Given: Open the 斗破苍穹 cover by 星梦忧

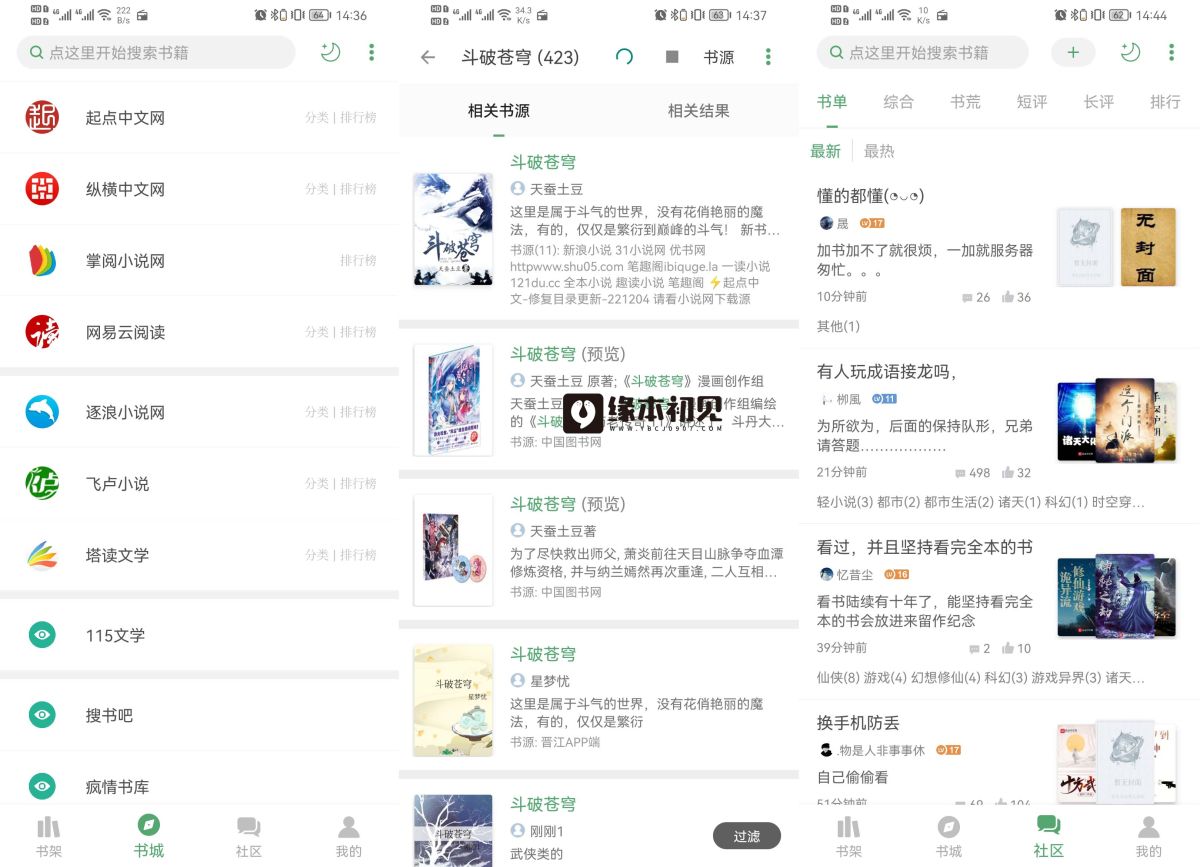Looking at the screenshot, I should [x=453, y=700].
